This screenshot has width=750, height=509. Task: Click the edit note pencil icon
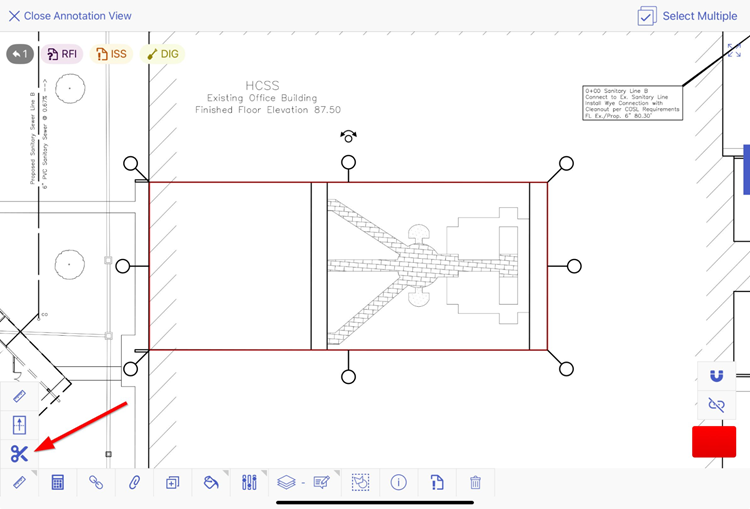coord(321,482)
